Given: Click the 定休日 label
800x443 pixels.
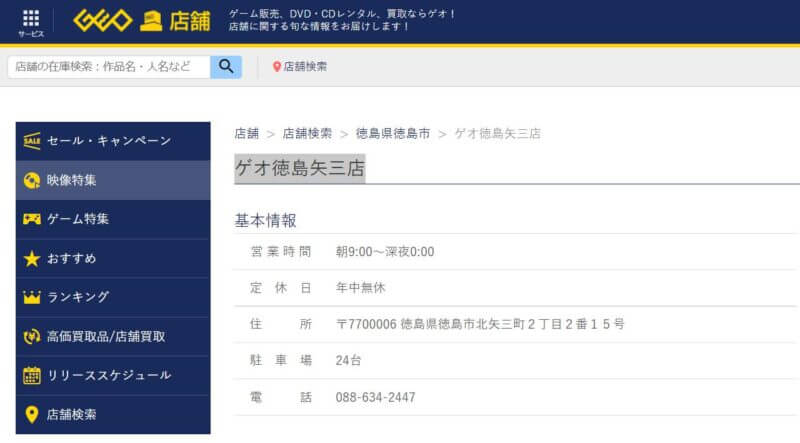Looking at the screenshot, I should [x=281, y=288].
